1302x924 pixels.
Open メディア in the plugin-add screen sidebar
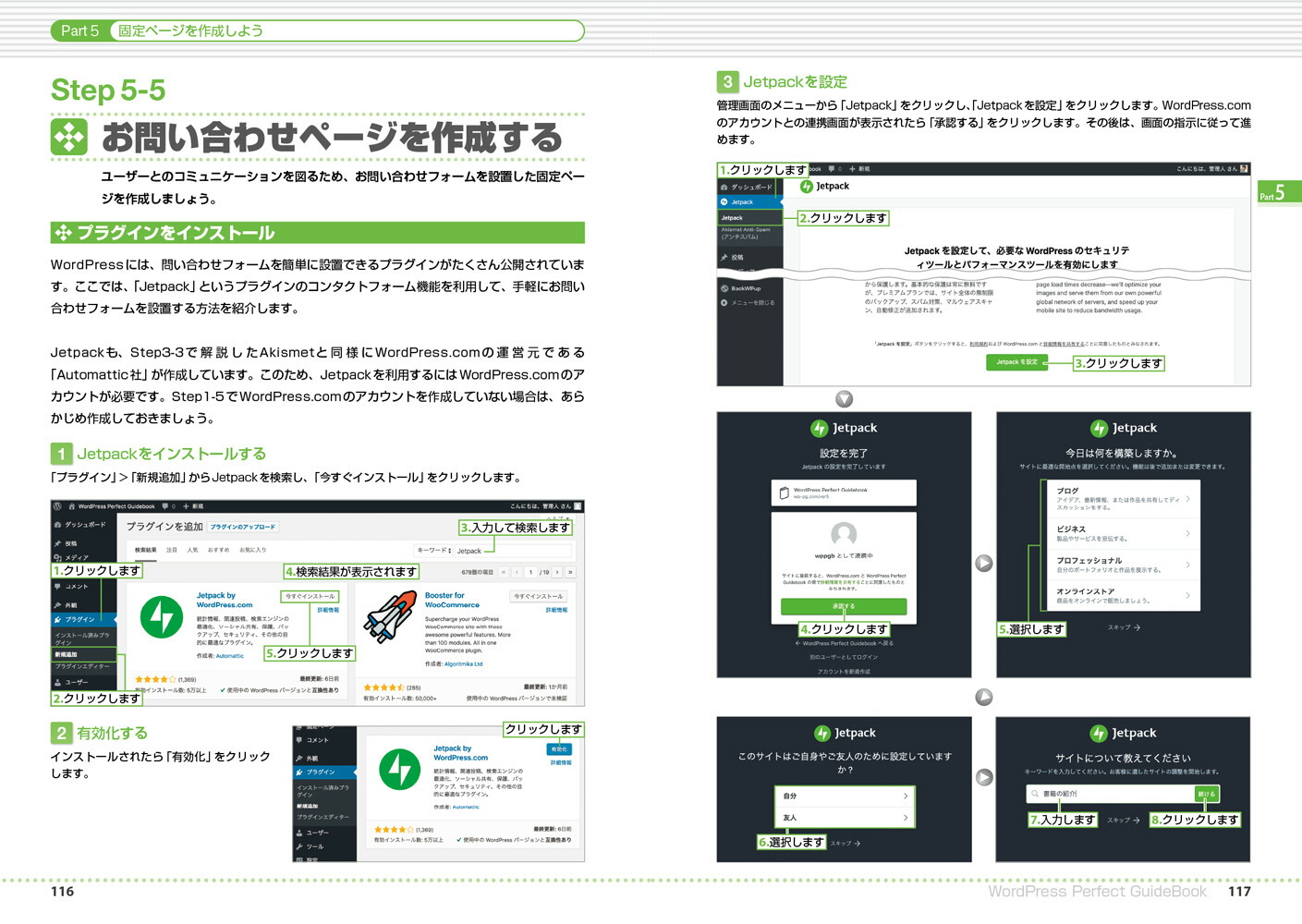(x=71, y=557)
